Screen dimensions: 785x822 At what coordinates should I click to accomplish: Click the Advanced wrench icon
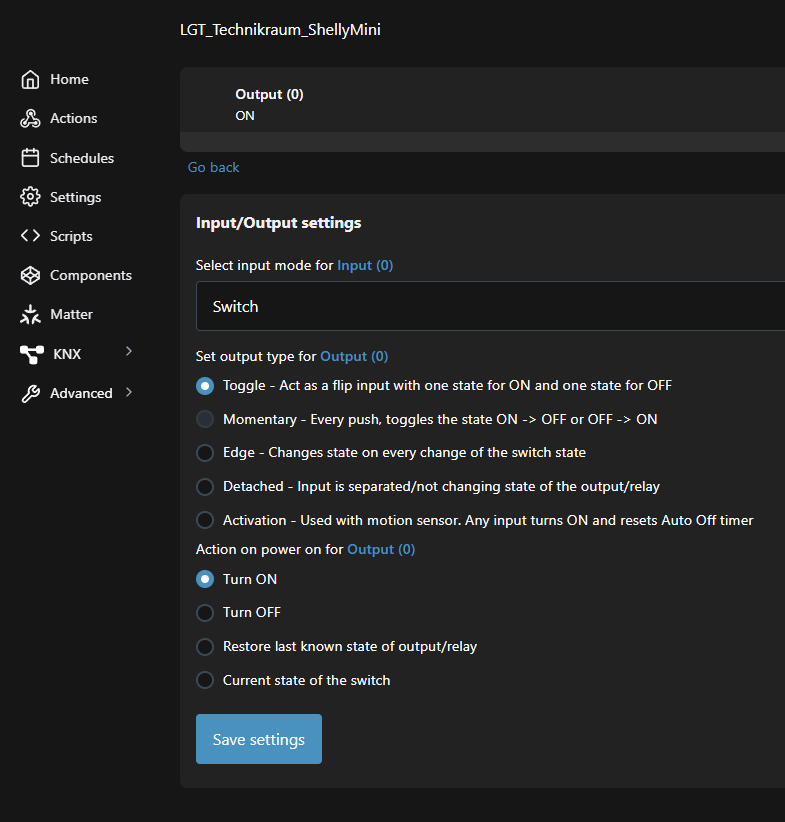pyautogui.click(x=30, y=393)
